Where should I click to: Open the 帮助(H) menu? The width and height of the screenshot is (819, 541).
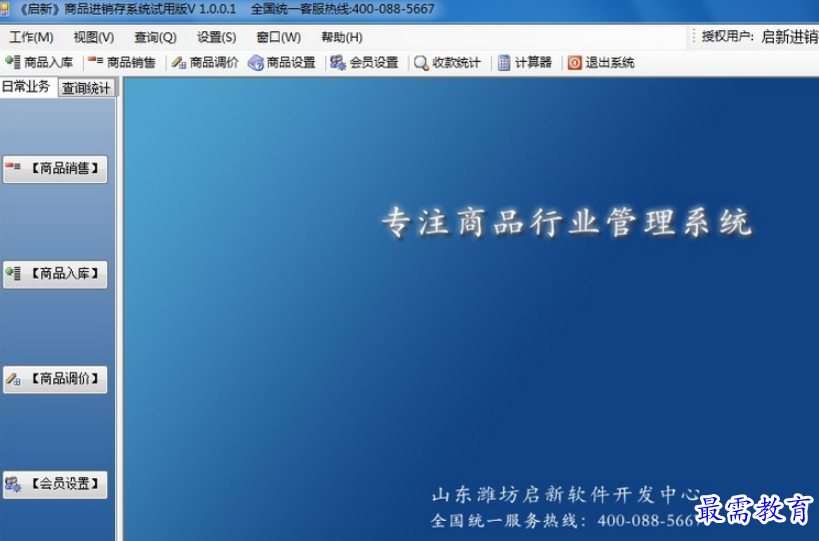(342, 37)
